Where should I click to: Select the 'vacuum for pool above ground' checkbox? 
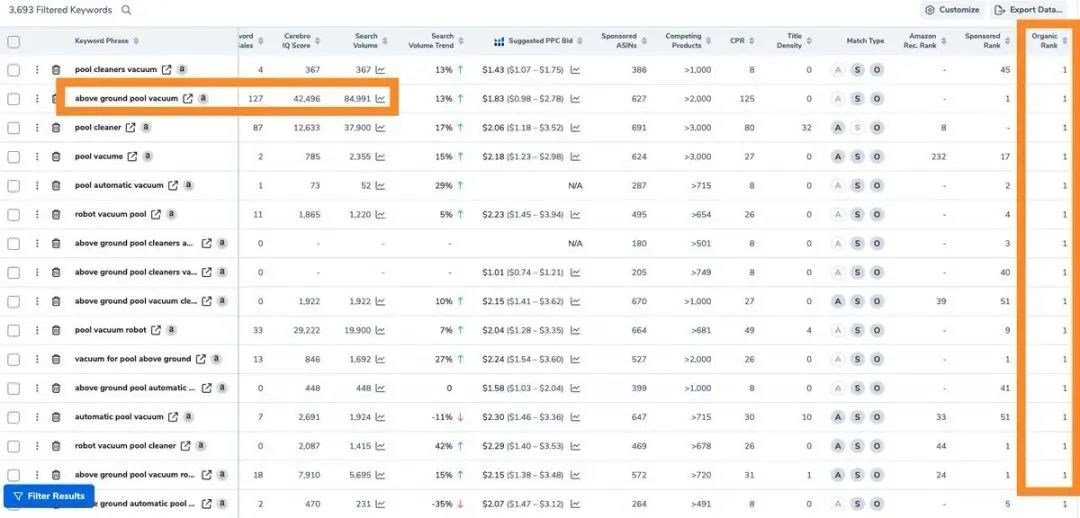pyautogui.click(x=14, y=359)
